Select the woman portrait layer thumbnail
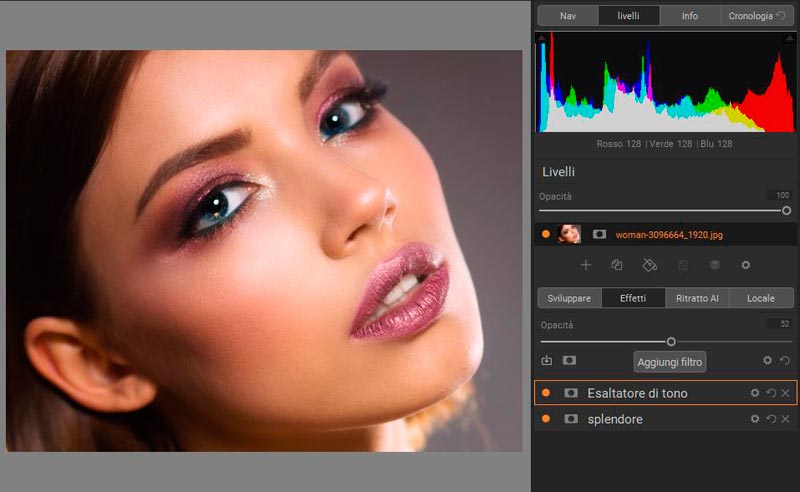Viewport: 800px width, 492px height. 570,234
